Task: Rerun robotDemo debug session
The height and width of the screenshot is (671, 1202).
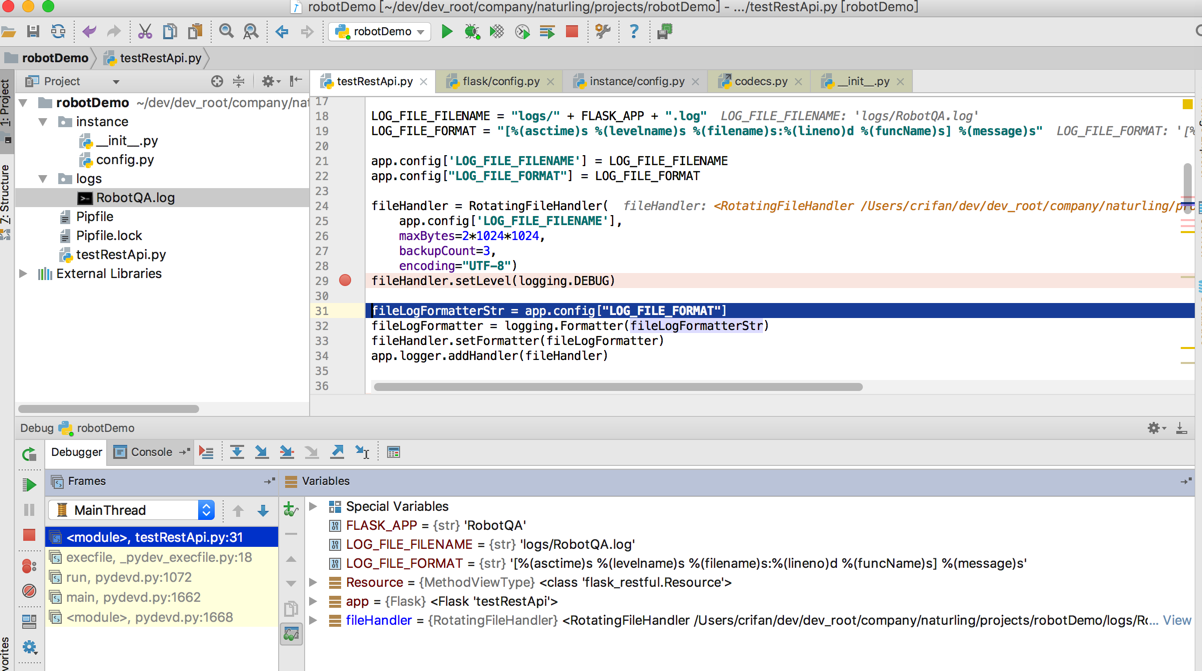Action: coord(29,454)
